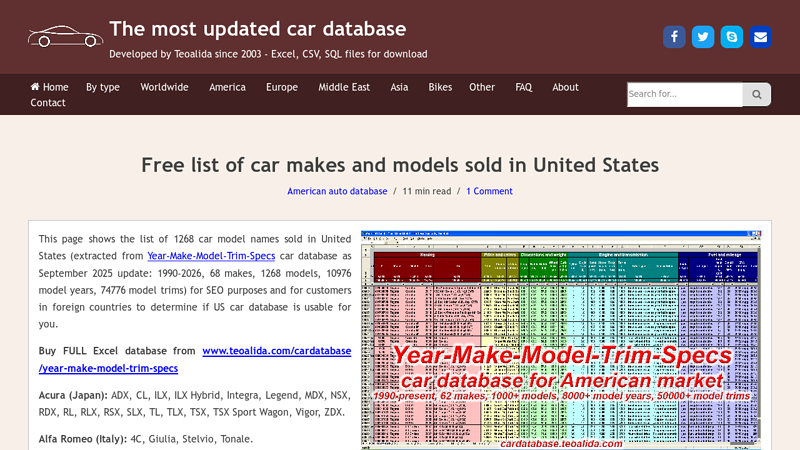Open the email envelope icon

pos(760,37)
